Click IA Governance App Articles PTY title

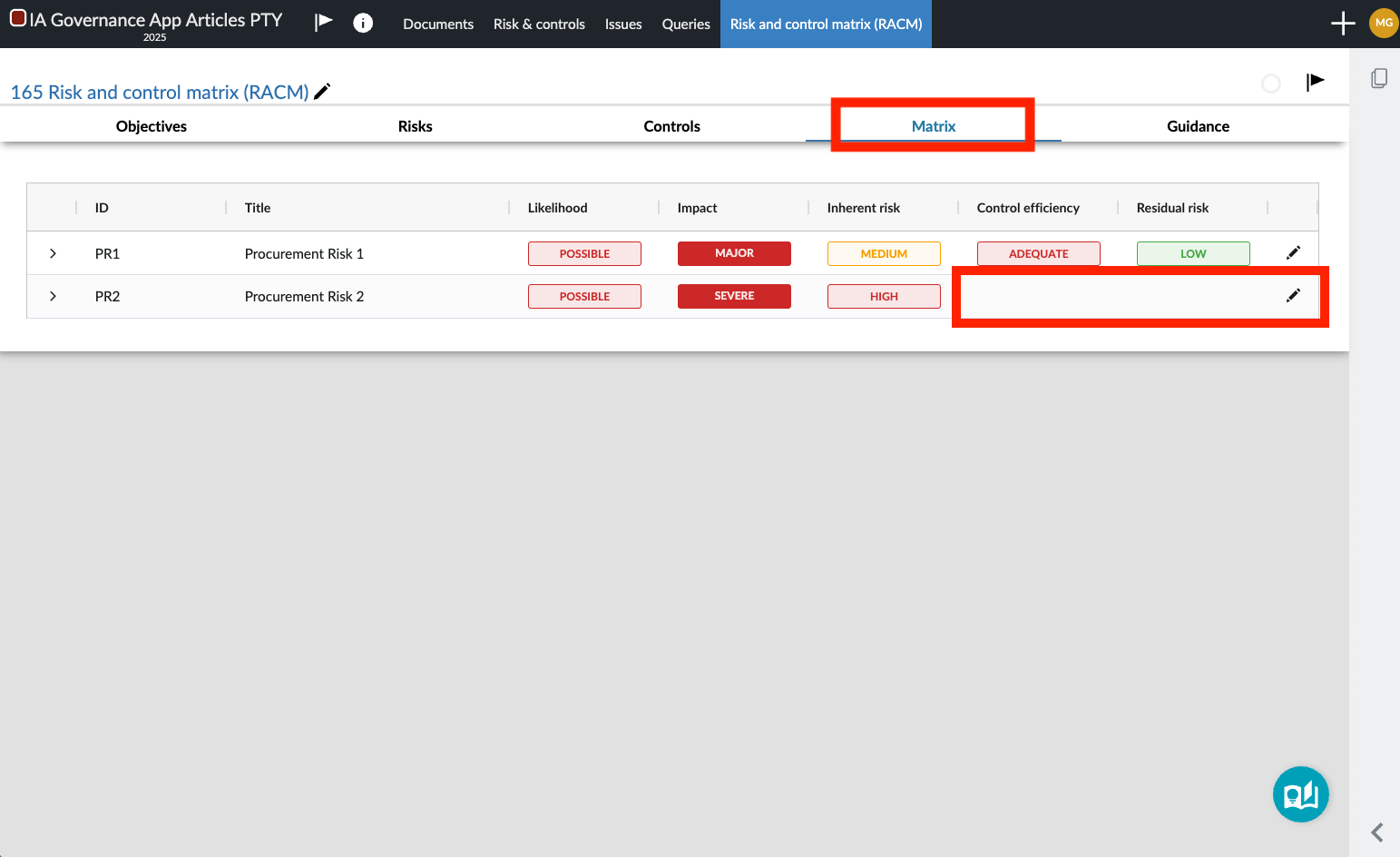click(x=156, y=19)
